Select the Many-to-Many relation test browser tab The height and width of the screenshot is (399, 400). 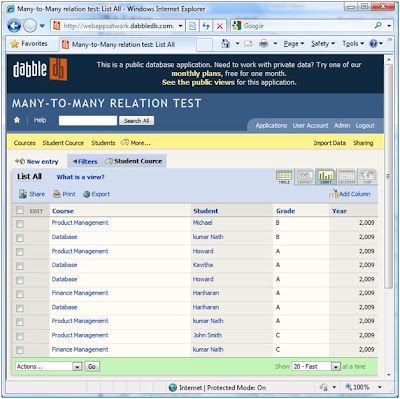pos(127,44)
